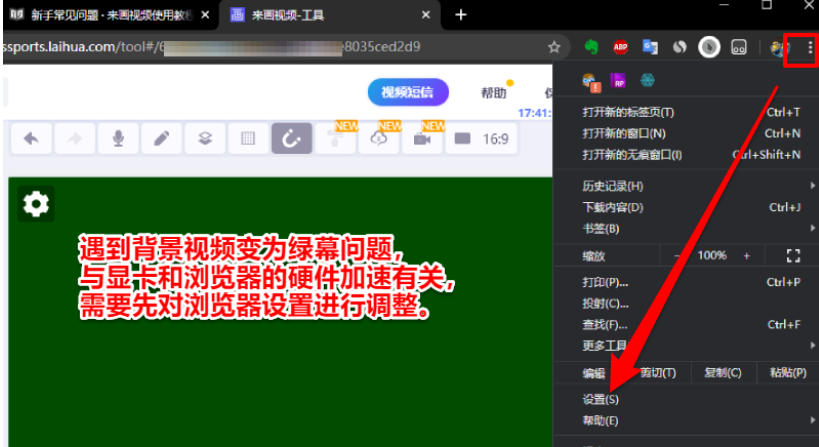Click the teal hexagon extension icon
Image resolution: width=819 pixels, height=447 pixels.
click(x=647, y=80)
